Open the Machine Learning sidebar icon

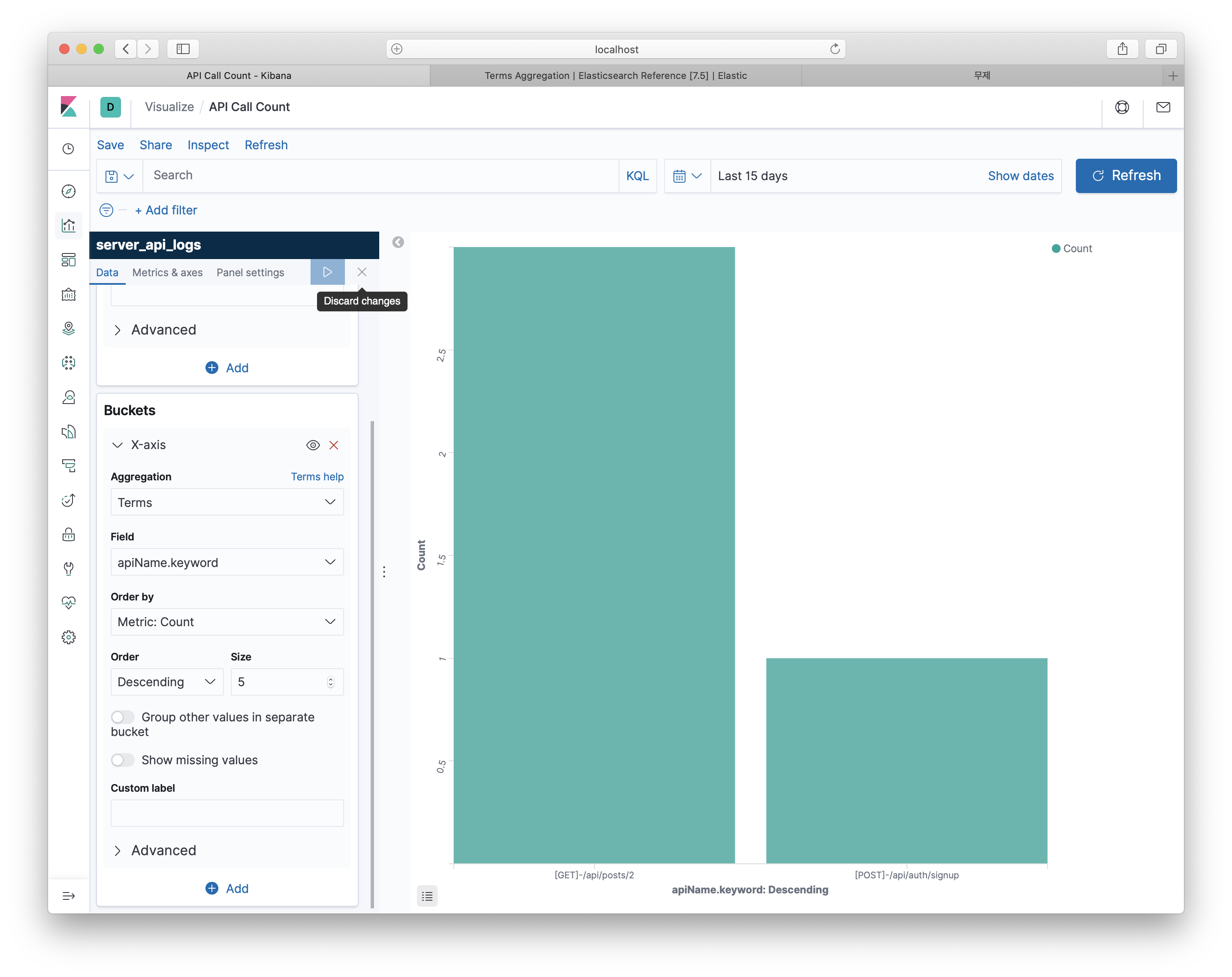coord(69,363)
